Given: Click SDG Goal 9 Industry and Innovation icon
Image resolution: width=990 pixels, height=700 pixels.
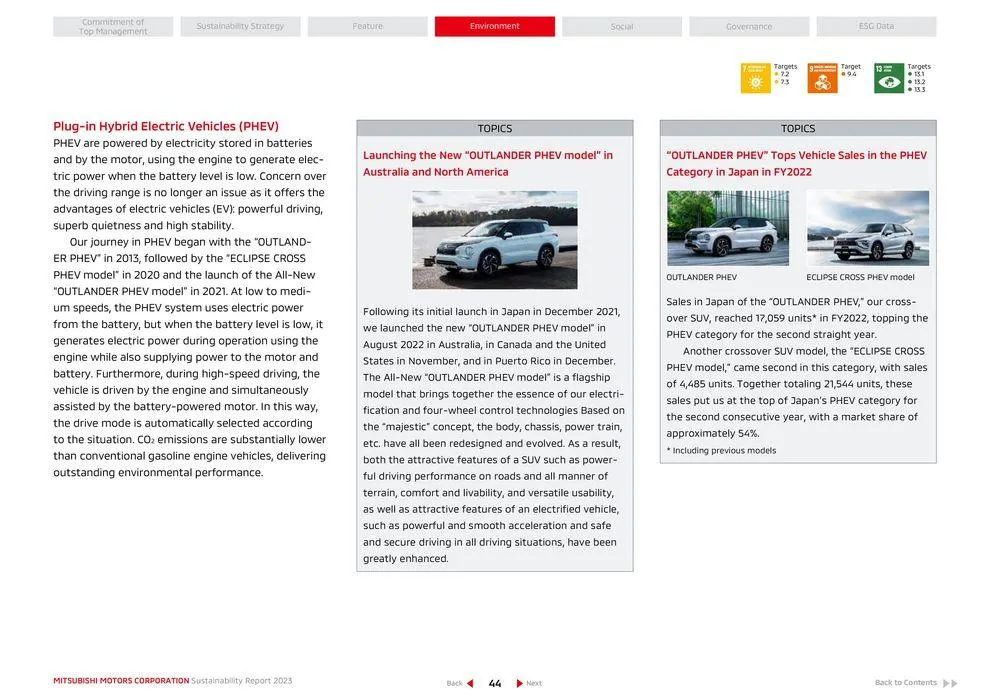Looking at the screenshot, I should [x=823, y=77].
